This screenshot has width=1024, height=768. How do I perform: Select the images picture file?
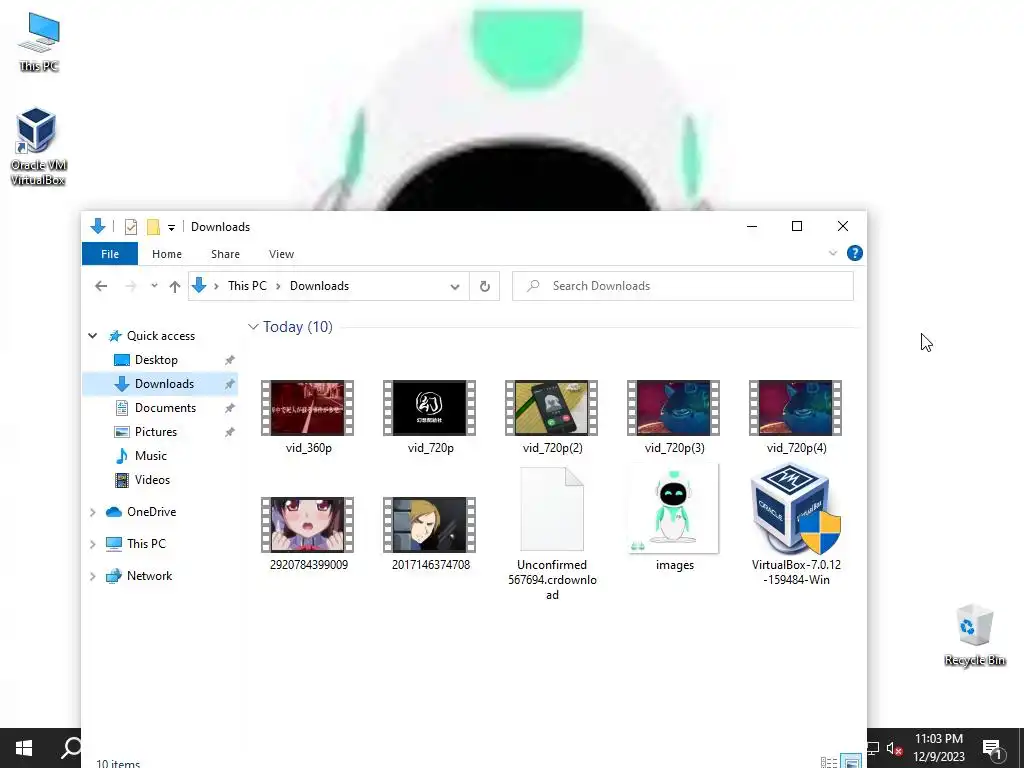(x=674, y=517)
